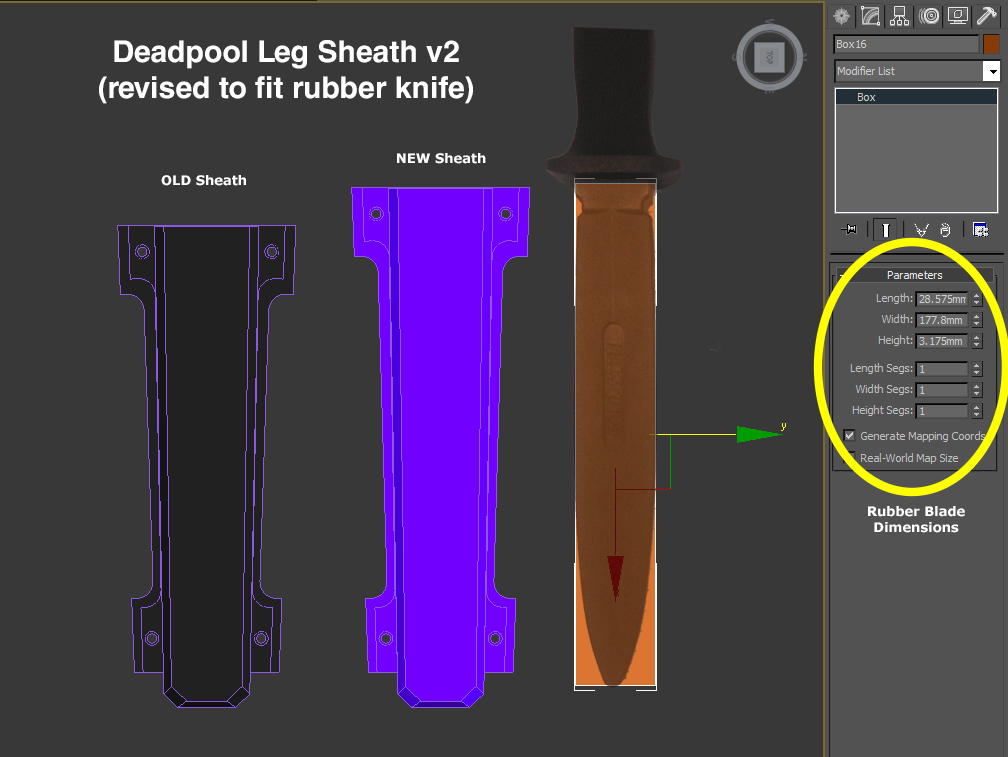The height and width of the screenshot is (757, 1008).
Task: Click the Width Segs value field
Action: pyautogui.click(x=942, y=390)
